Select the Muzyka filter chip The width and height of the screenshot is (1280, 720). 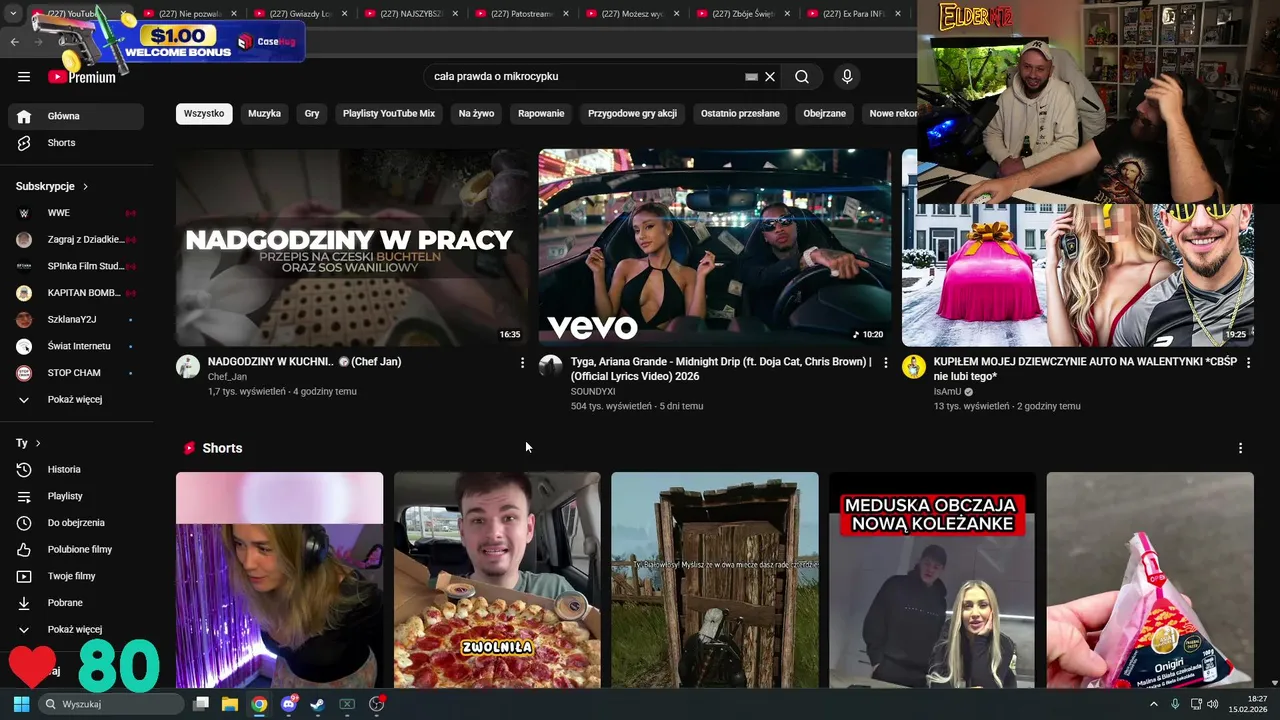[264, 113]
